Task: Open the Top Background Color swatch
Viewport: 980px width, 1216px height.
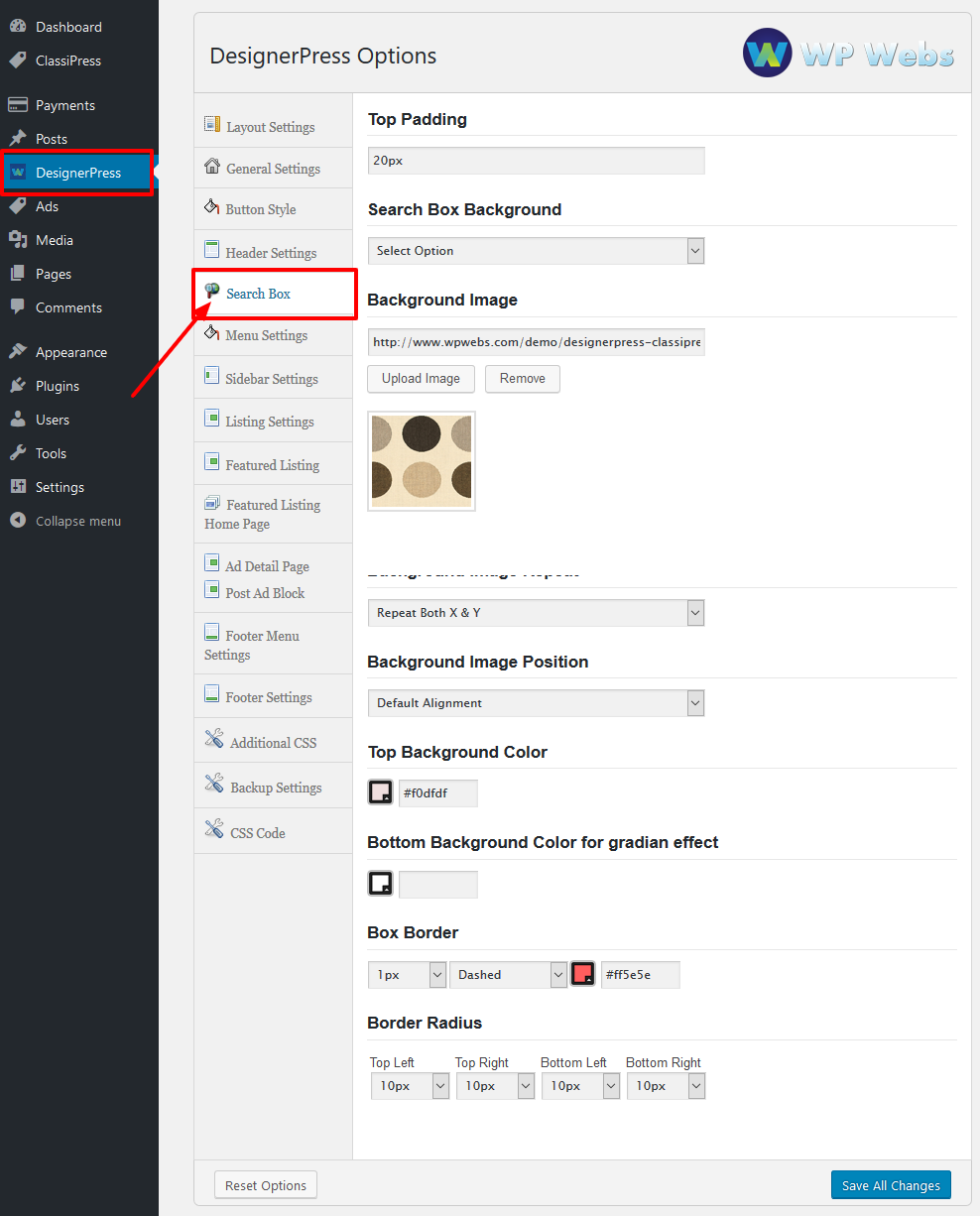Action: point(381,792)
